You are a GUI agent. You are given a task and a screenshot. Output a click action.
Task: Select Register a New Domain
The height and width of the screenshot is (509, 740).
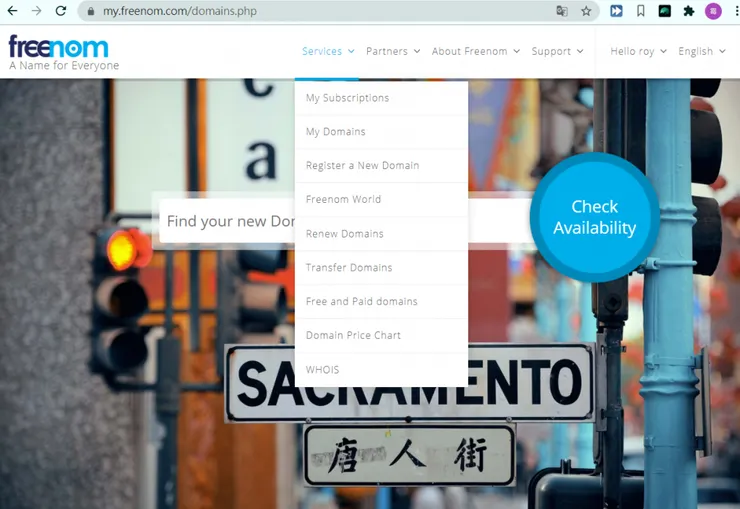tap(381, 166)
